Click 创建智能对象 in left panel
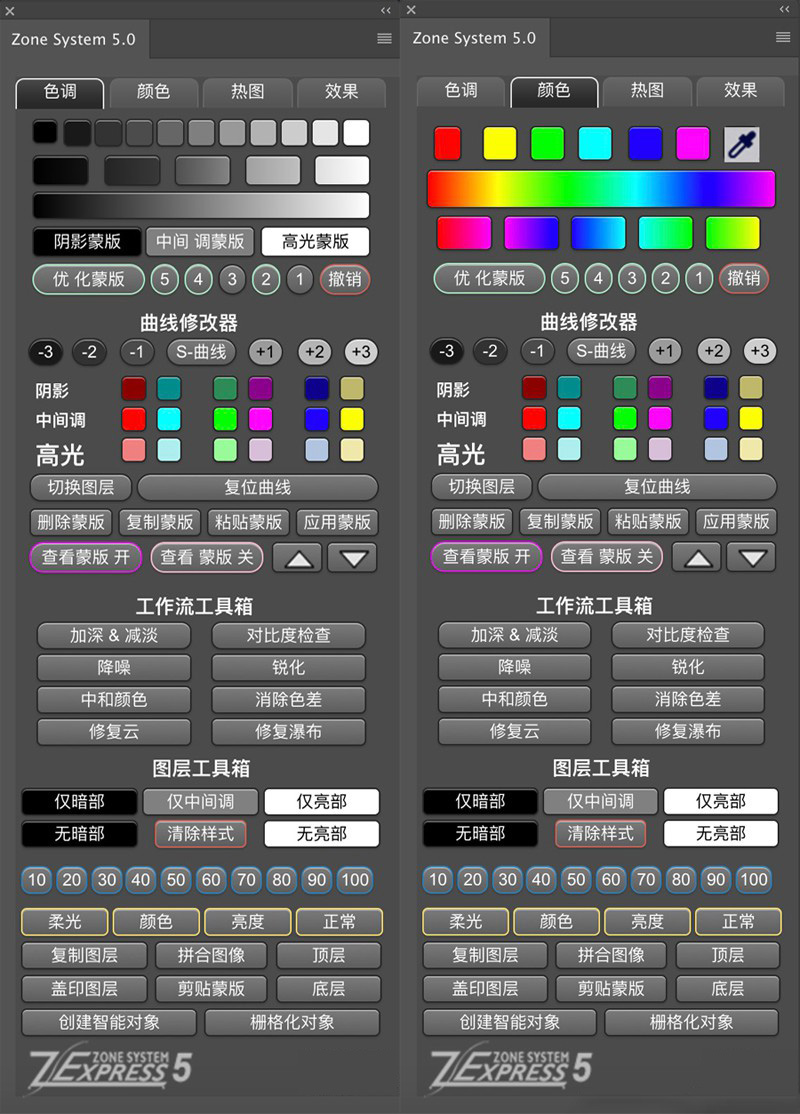The width and height of the screenshot is (800, 1114). pyautogui.click(x=109, y=1023)
